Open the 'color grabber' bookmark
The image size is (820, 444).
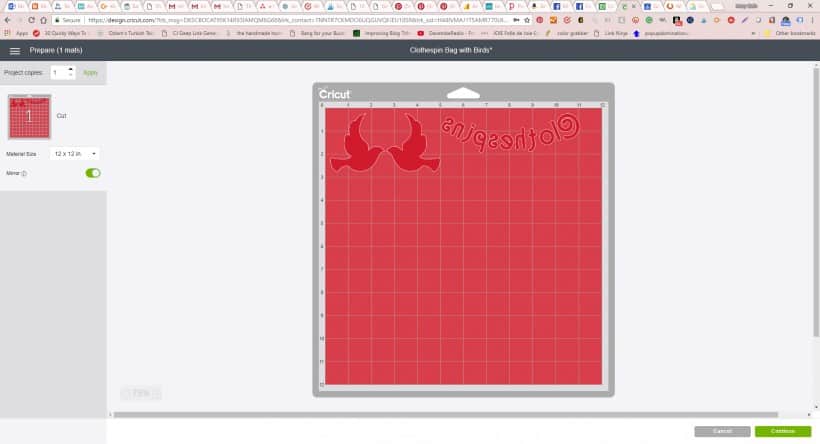567,33
